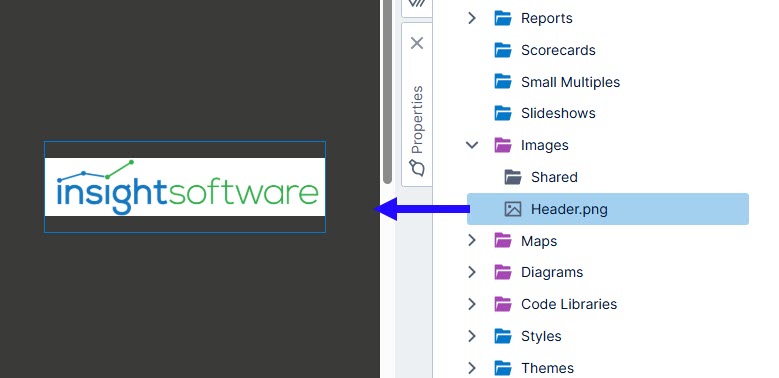Expand the Code Libraries folder chevron
This screenshot has width=779, height=378.
click(x=472, y=304)
